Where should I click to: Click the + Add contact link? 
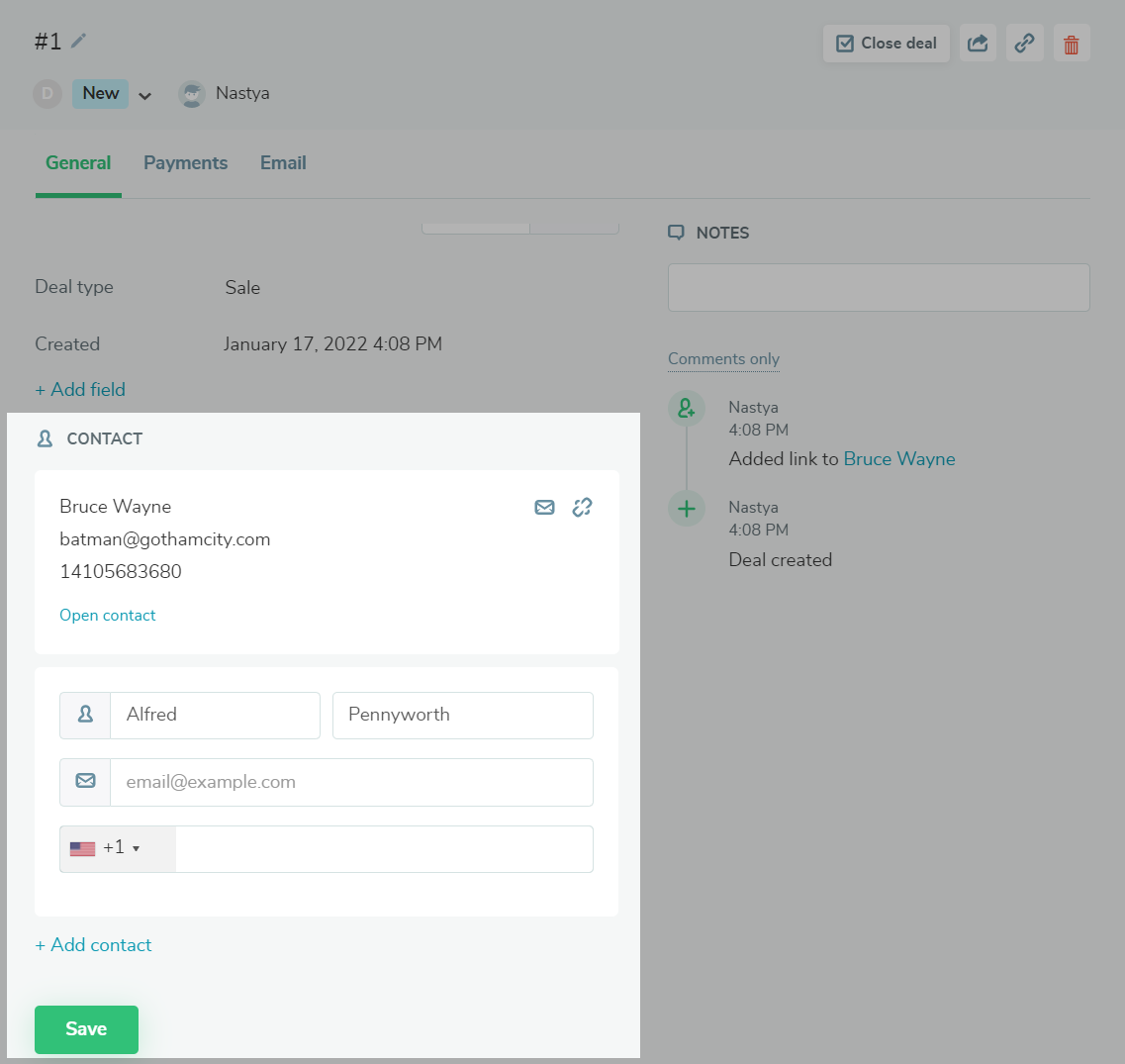click(93, 945)
